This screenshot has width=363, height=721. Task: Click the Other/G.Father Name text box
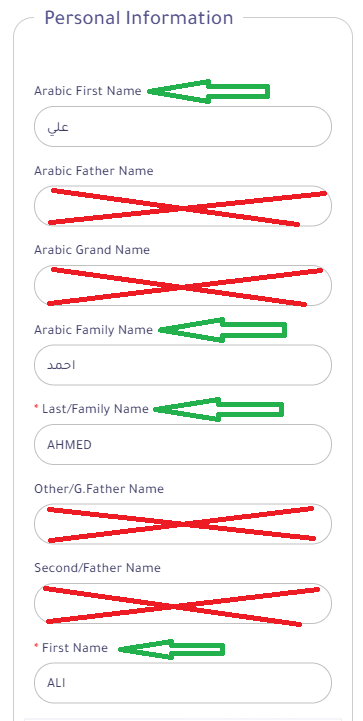click(183, 524)
